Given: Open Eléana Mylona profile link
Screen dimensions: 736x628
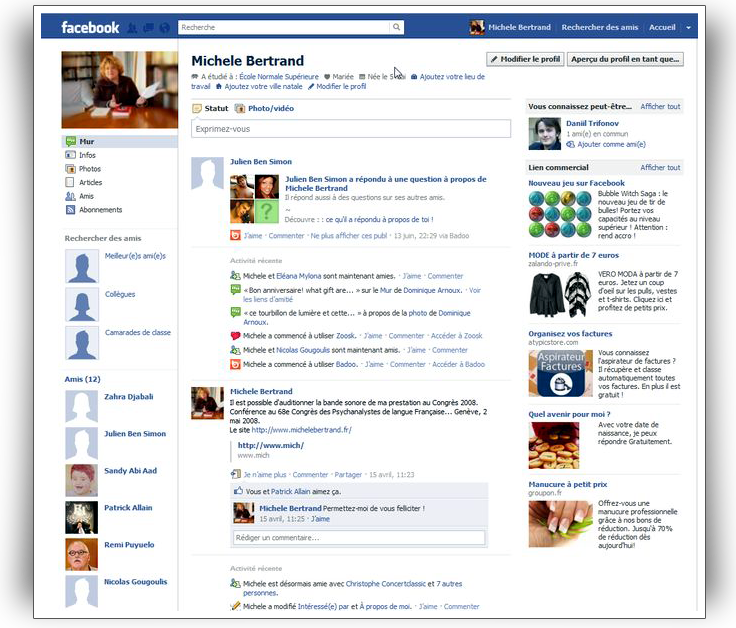Looking at the screenshot, I should pyautogui.click(x=299, y=276).
